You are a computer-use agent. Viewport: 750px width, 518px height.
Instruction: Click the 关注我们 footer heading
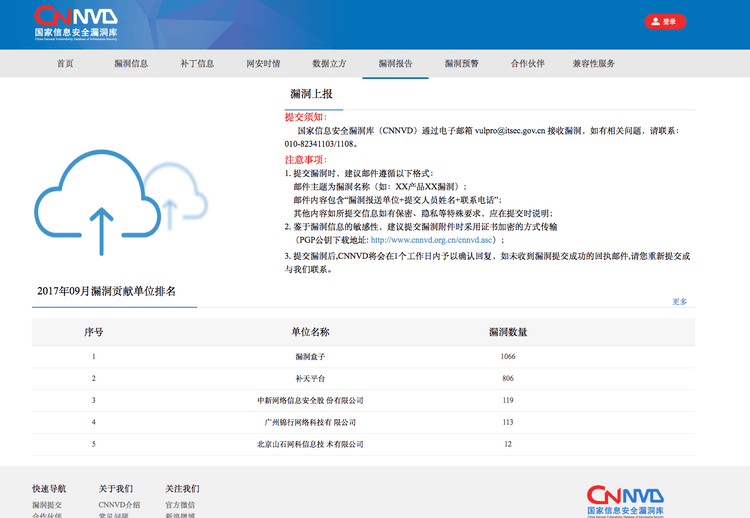[x=182, y=489]
